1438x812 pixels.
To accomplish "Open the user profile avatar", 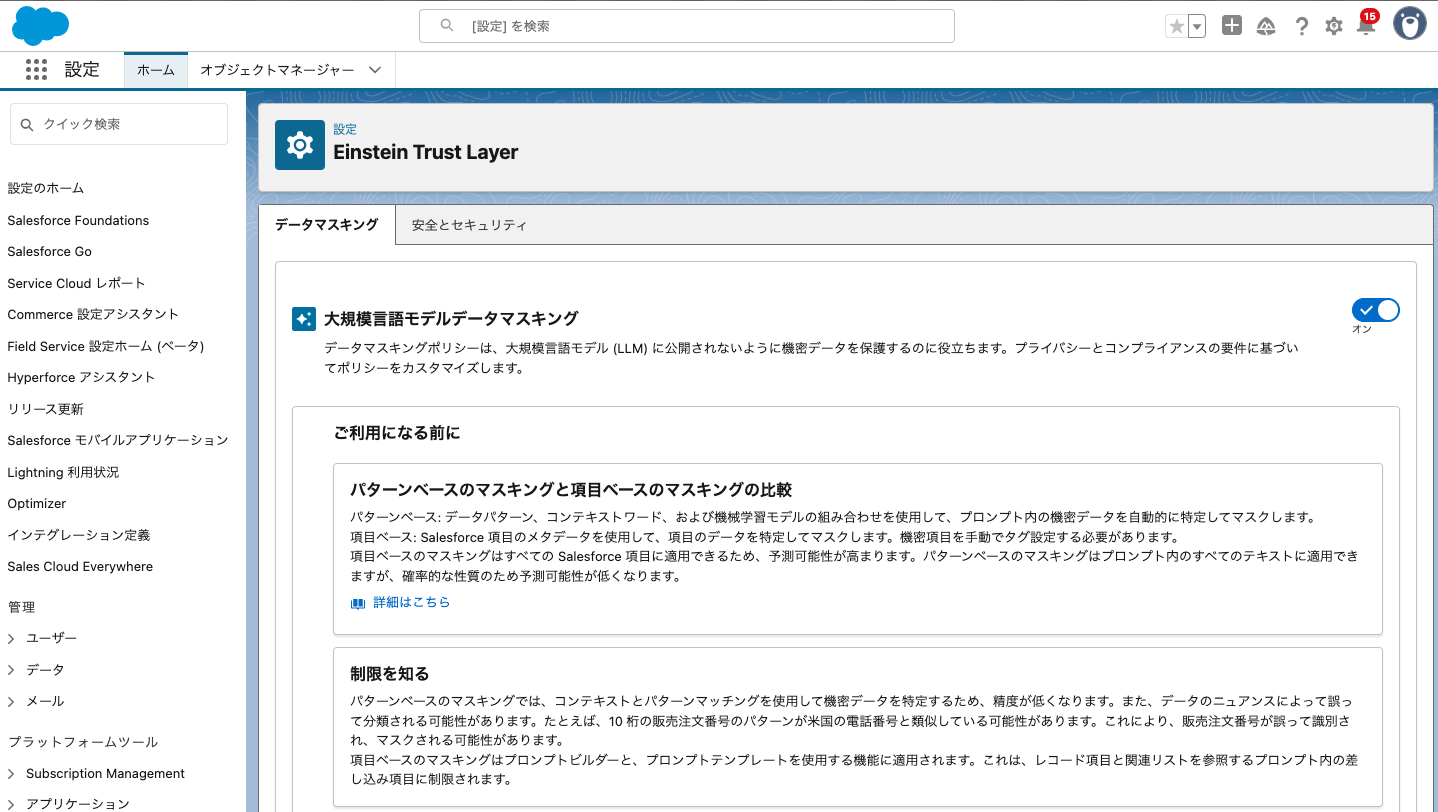I will point(1410,24).
